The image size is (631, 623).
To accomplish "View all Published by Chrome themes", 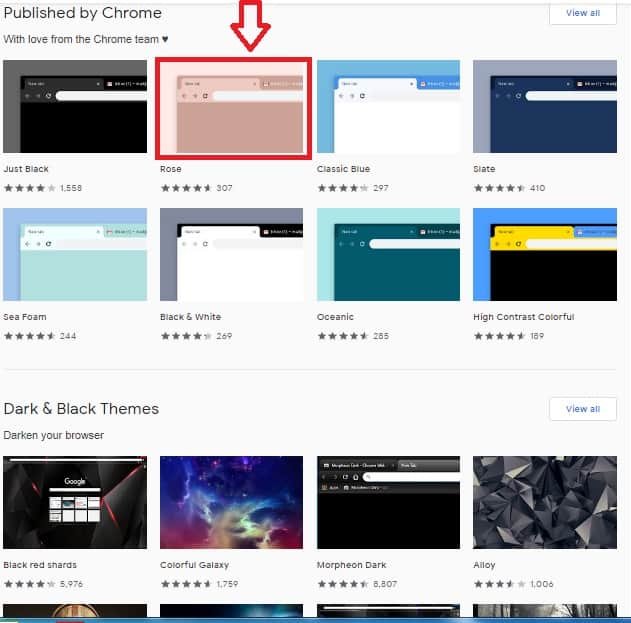I will tap(583, 13).
